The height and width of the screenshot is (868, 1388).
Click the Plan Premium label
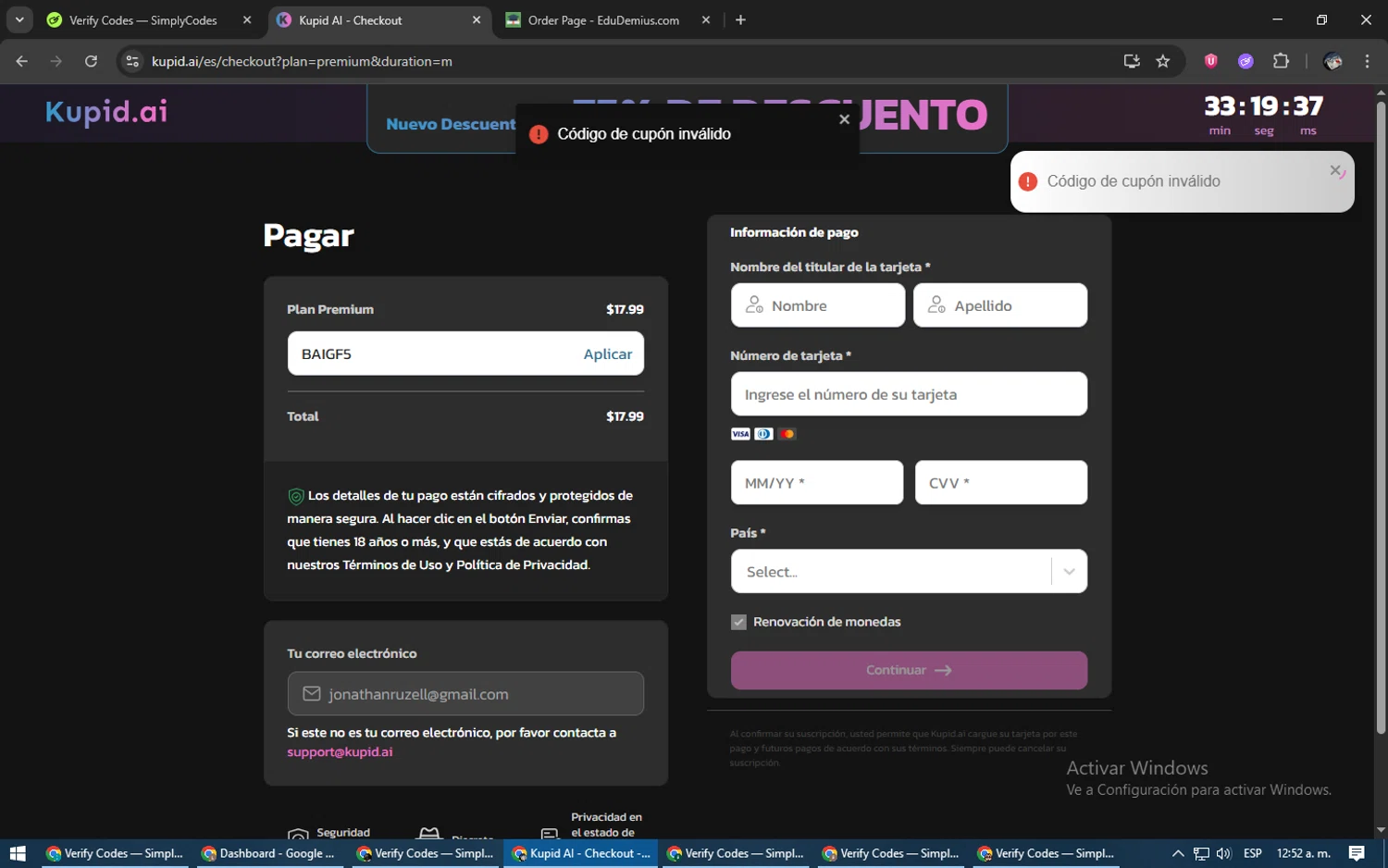click(x=330, y=309)
